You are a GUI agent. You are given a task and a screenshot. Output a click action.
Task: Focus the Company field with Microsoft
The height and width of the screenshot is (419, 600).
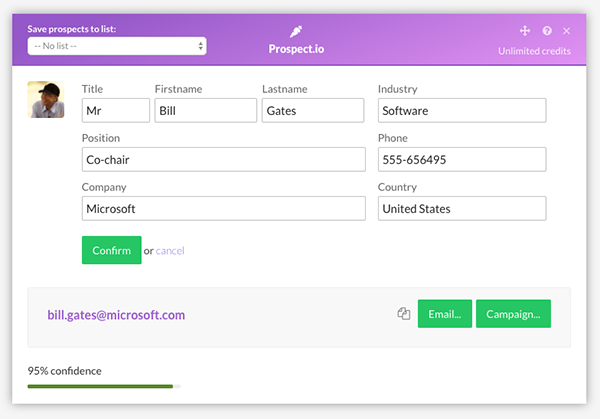223,209
